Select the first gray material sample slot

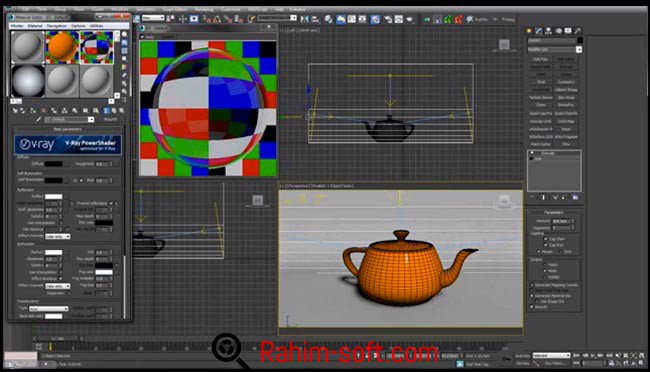pos(27,47)
